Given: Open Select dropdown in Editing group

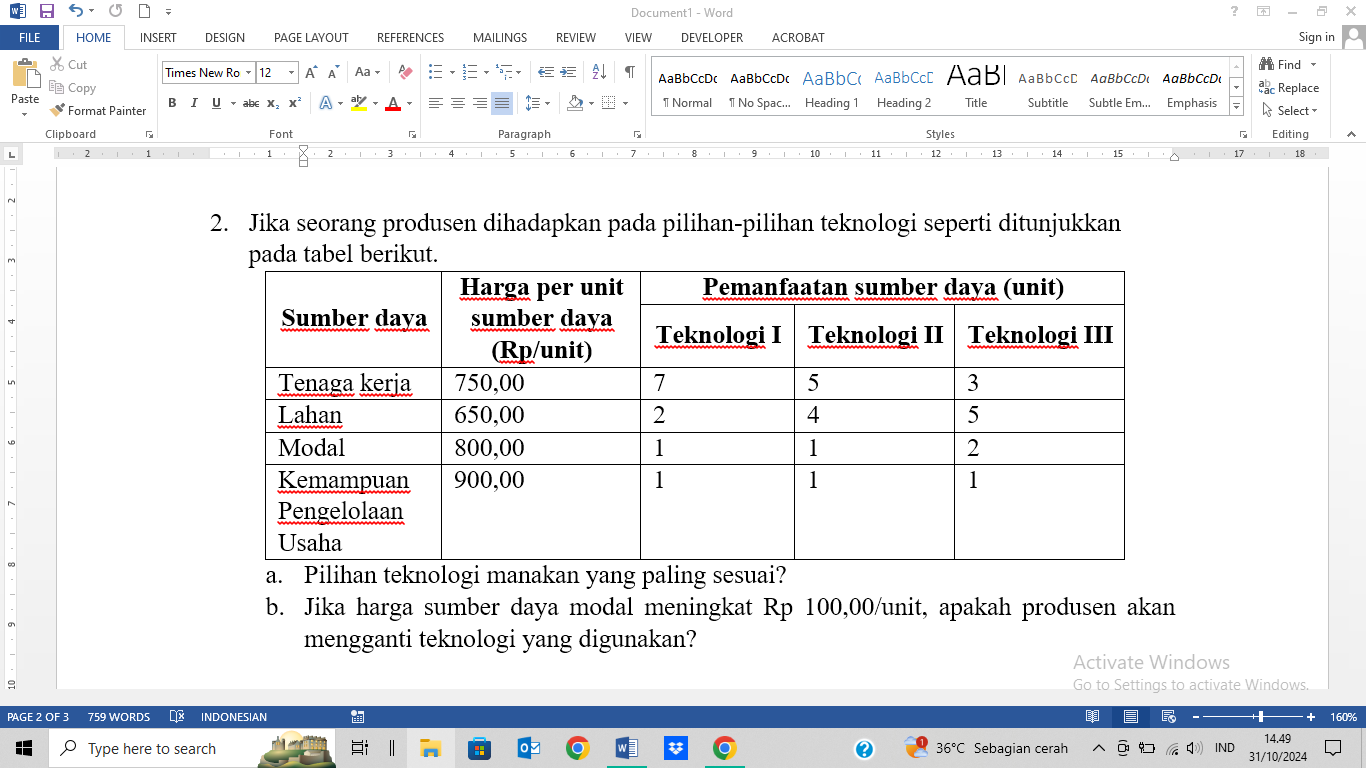Looking at the screenshot, I should tap(1290, 110).
